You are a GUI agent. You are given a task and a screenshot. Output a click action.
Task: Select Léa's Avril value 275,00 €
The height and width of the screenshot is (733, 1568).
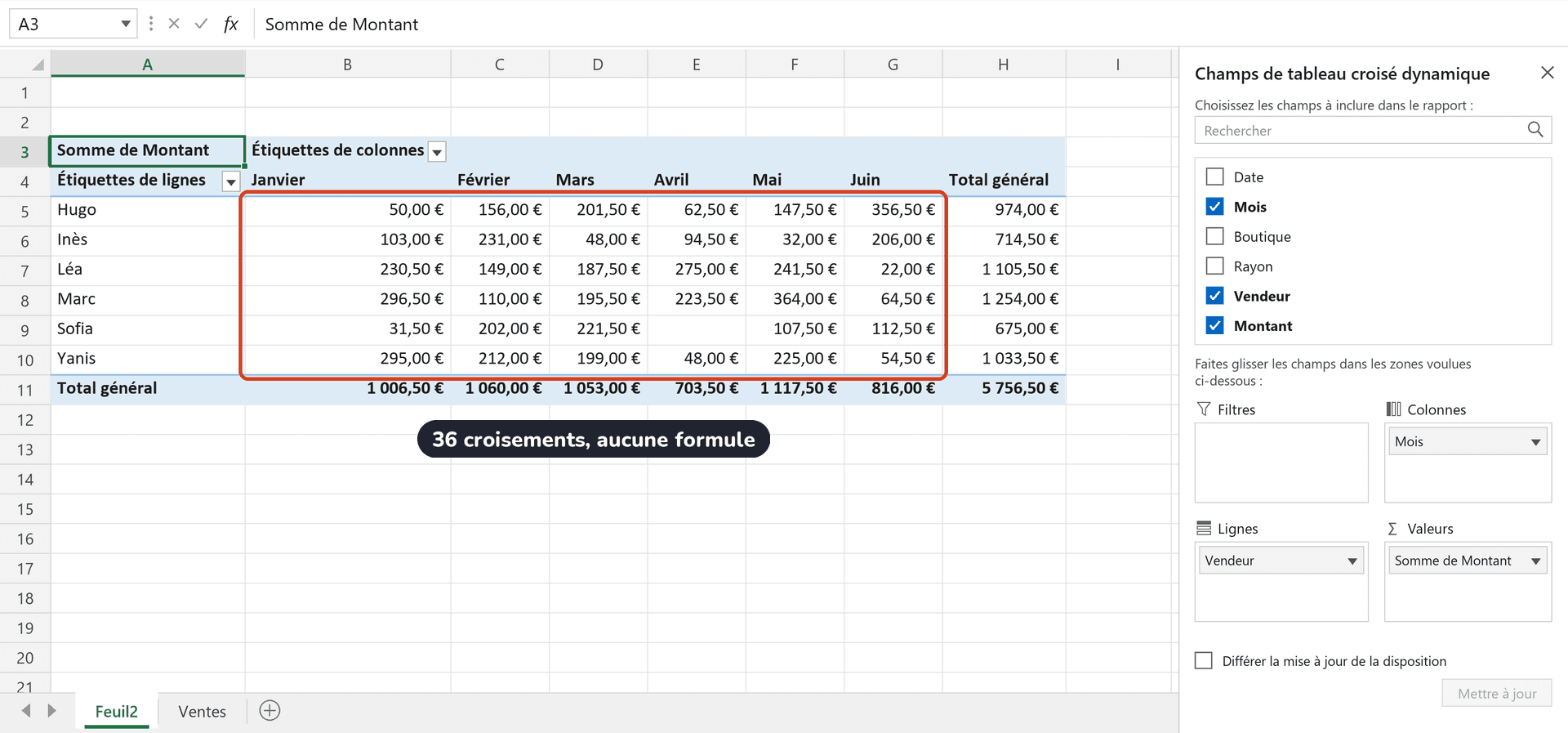[x=697, y=270]
